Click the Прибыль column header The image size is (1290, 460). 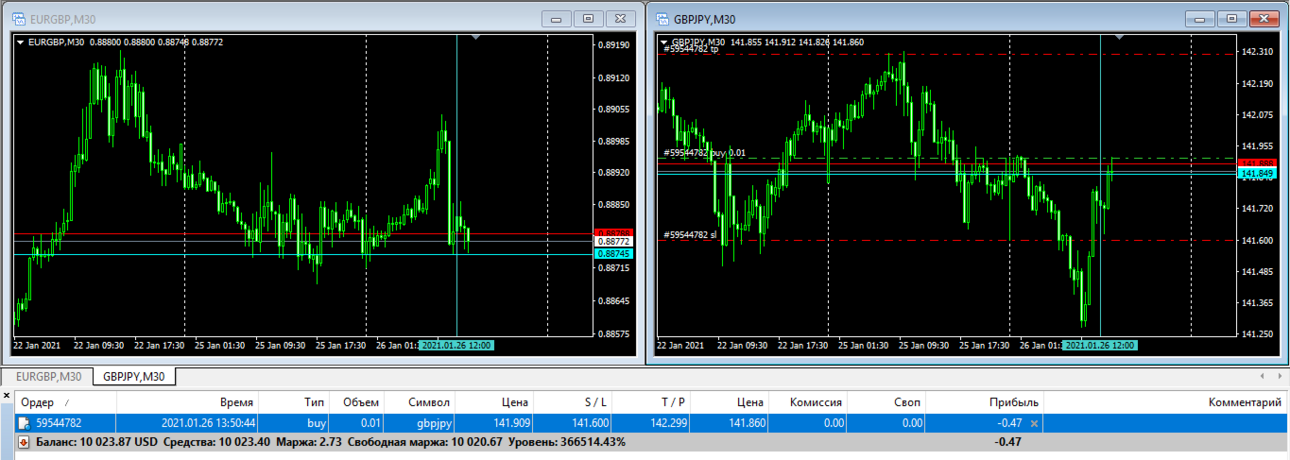click(x=985, y=402)
